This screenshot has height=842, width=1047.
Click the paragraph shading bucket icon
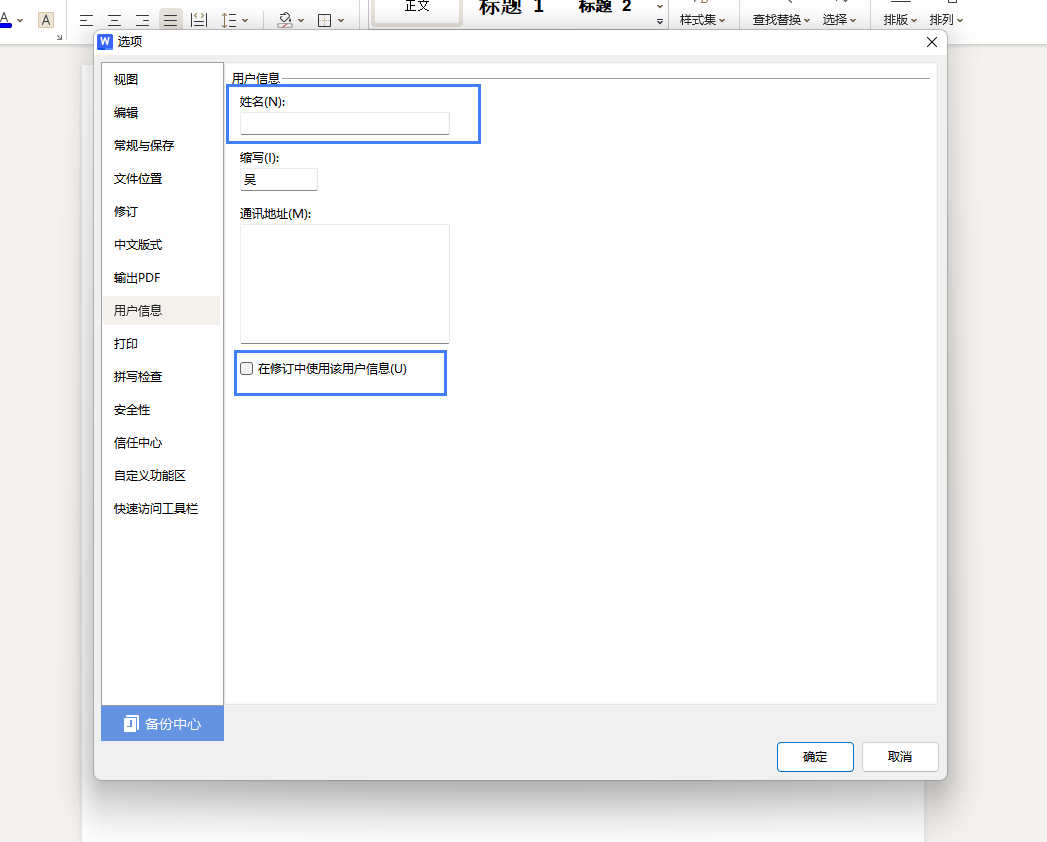(x=285, y=21)
